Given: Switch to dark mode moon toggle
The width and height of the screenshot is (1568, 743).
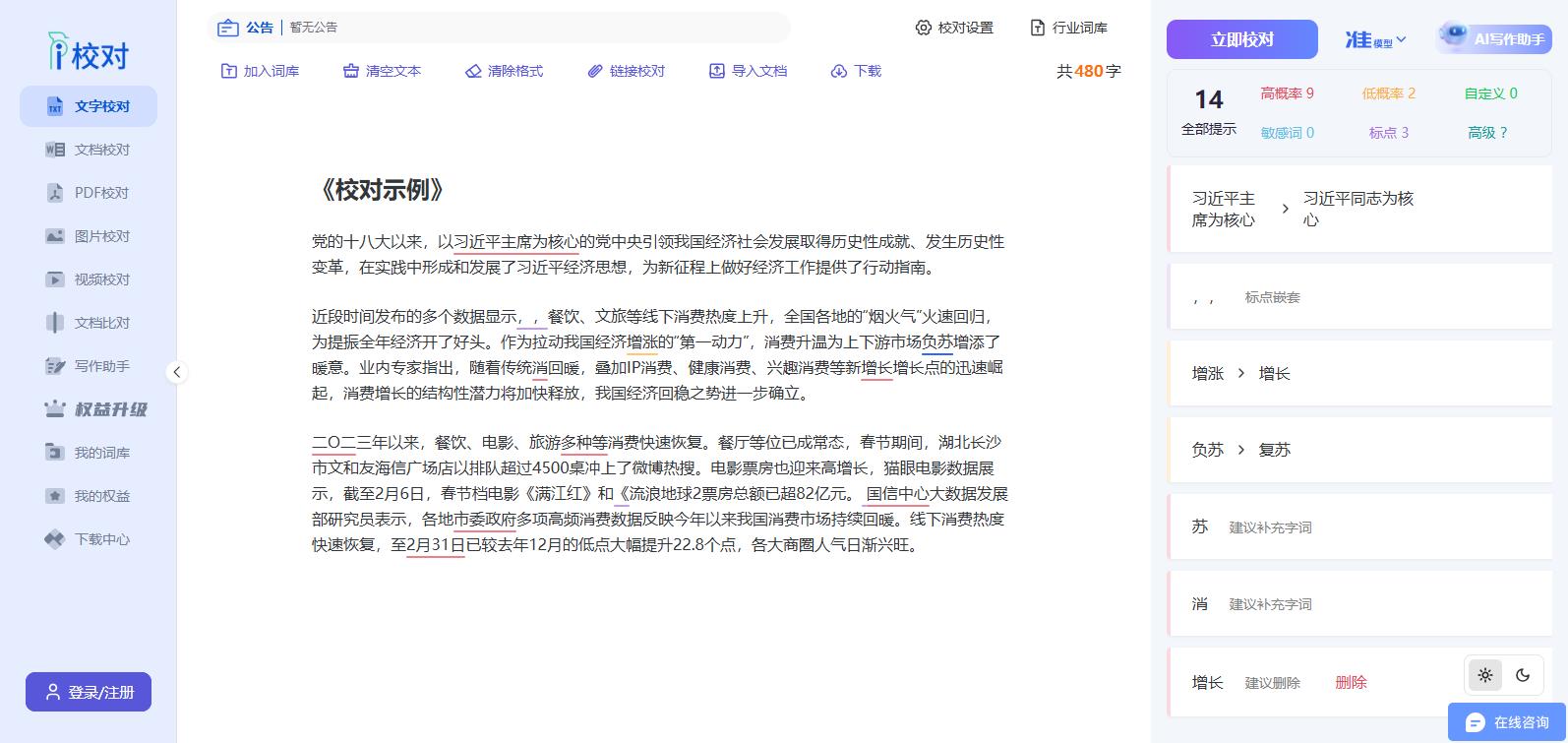Looking at the screenshot, I should (x=1523, y=675).
